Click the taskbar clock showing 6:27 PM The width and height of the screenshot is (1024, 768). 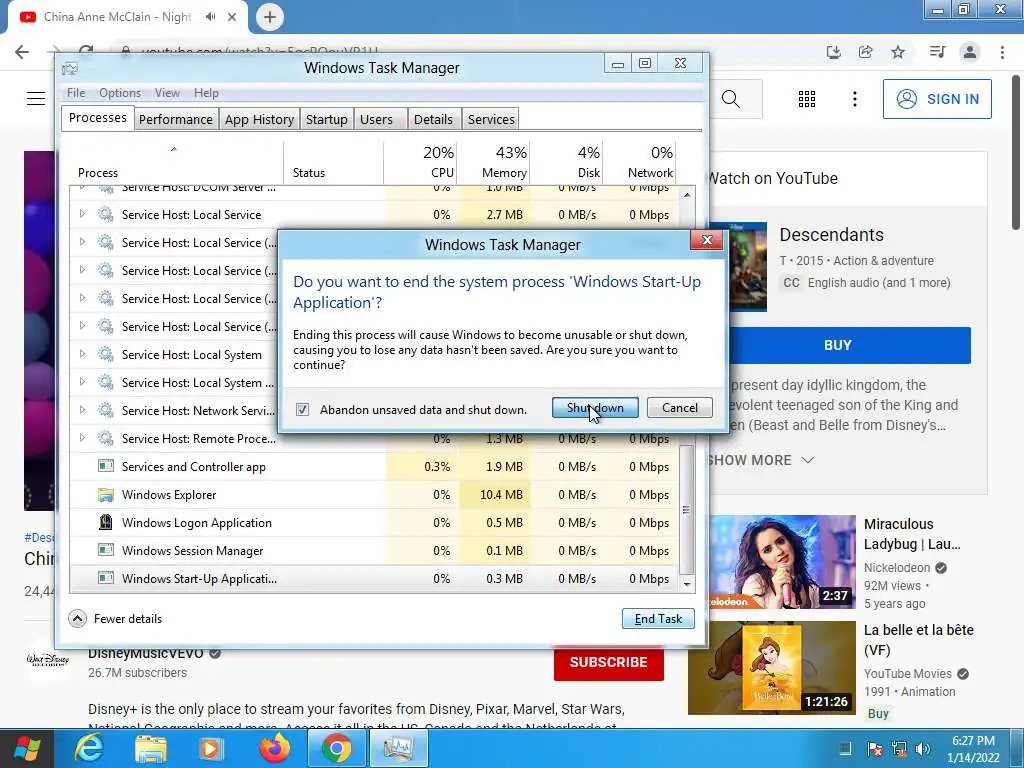[x=973, y=749]
